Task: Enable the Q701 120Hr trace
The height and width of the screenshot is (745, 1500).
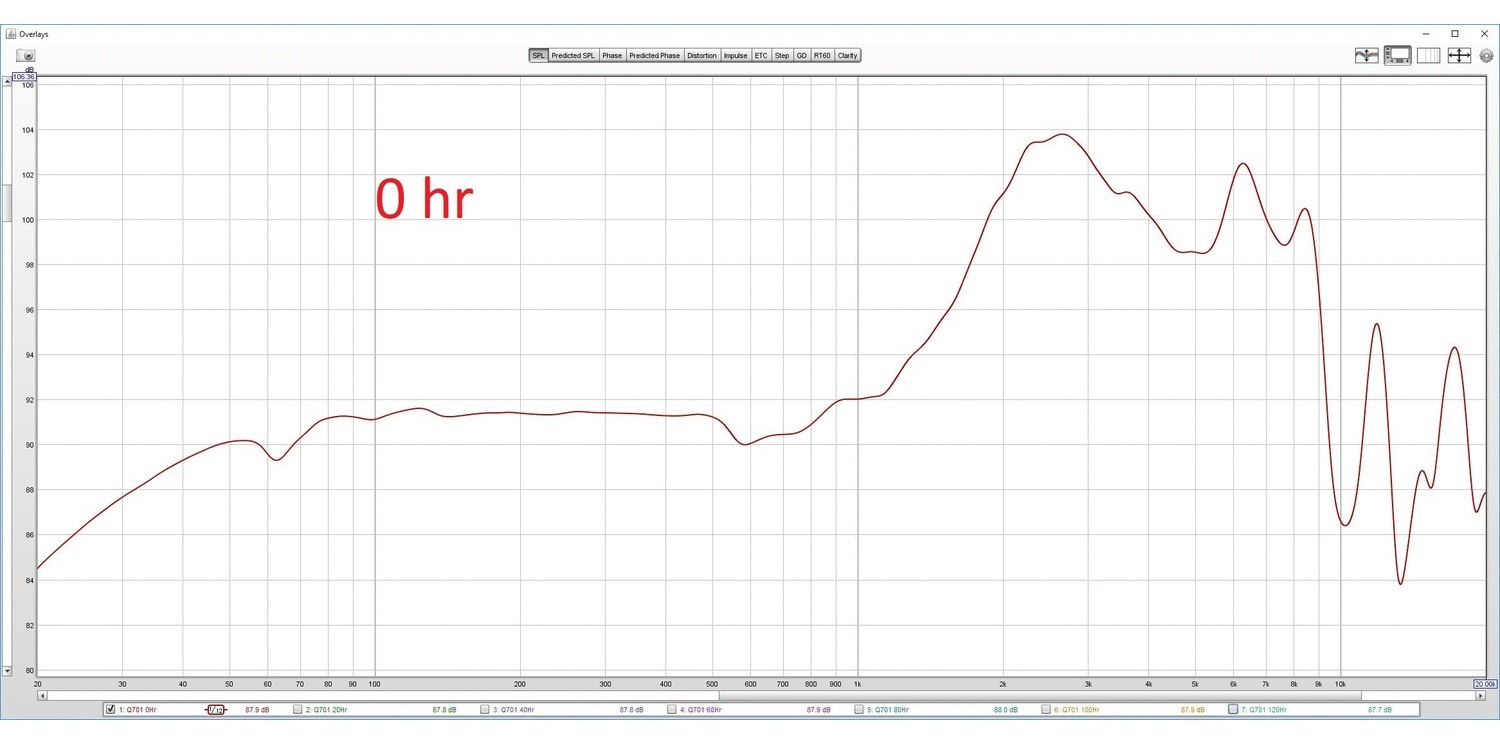Action: coord(1233,710)
